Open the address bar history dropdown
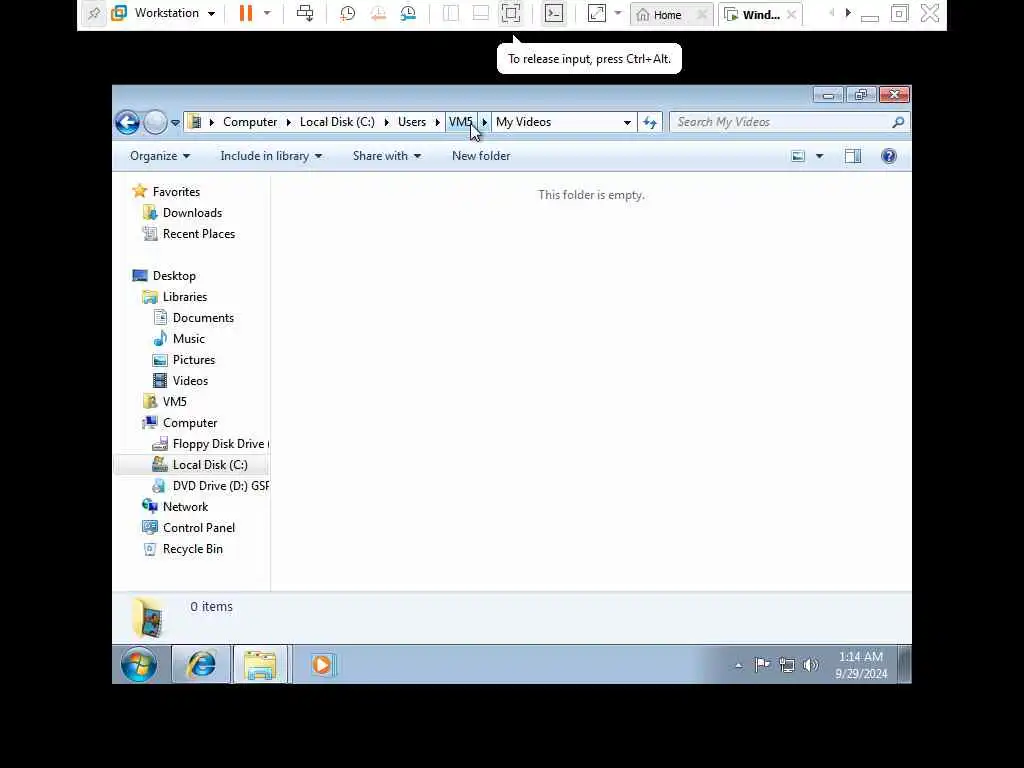 (627, 122)
